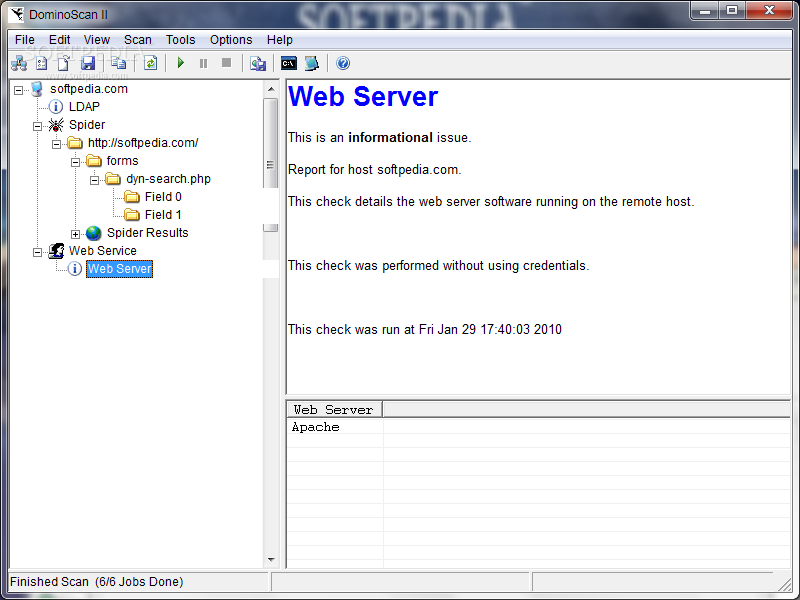
Task: Collapse the forms folder node
Action: [75, 162]
